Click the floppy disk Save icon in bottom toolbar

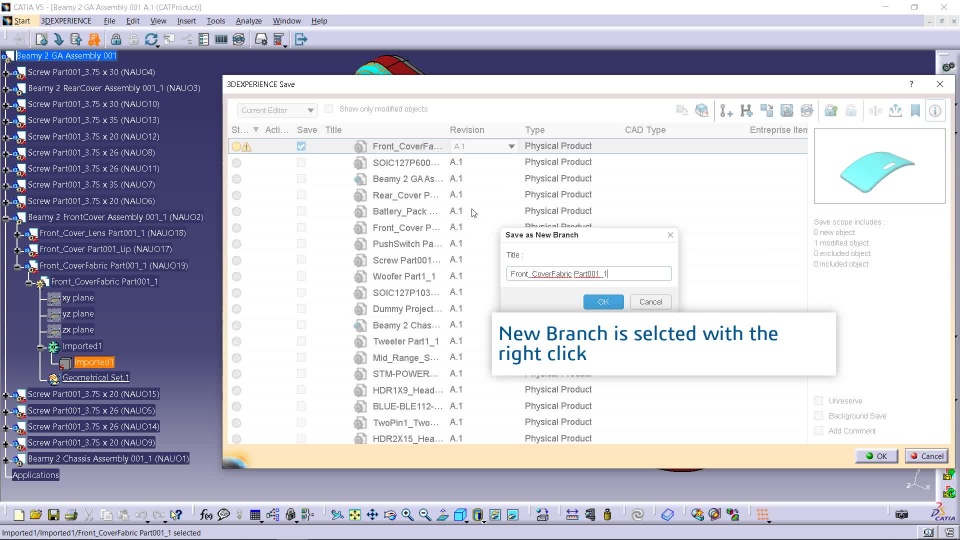click(53, 515)
